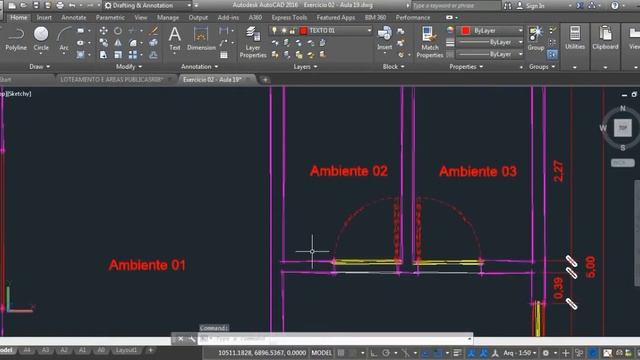640x360 pixels.
Task: Open the ByLayer lineweight dropdown
Action: point(490,42)
